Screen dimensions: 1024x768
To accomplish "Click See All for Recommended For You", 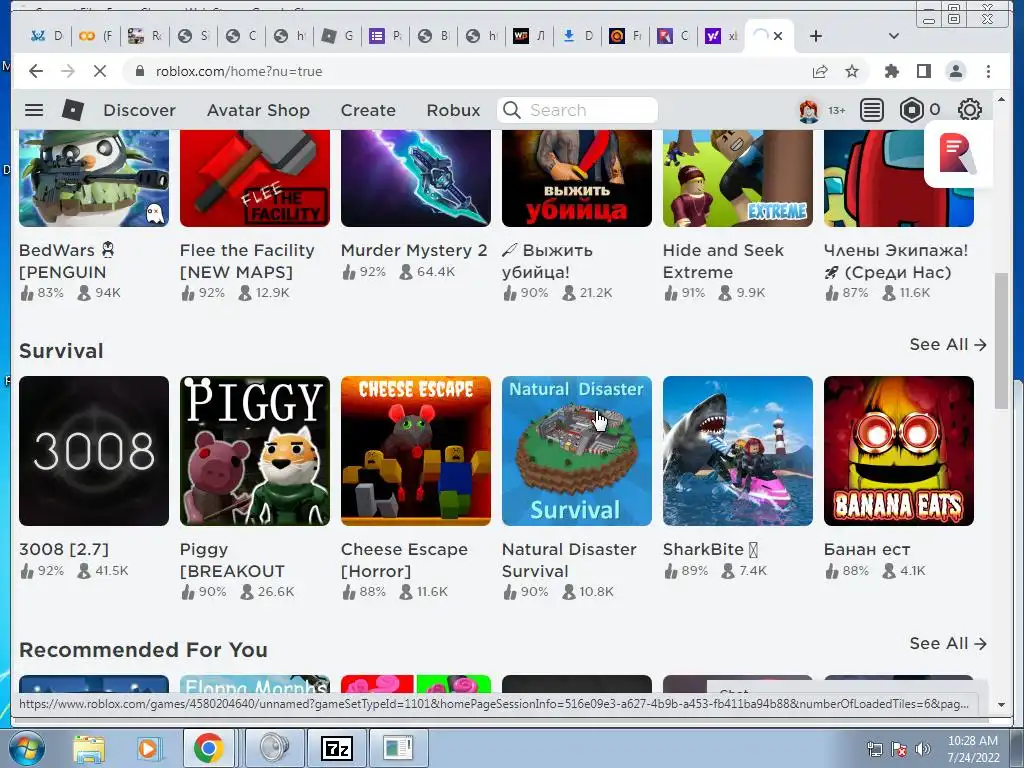I will tap(948, 643).
